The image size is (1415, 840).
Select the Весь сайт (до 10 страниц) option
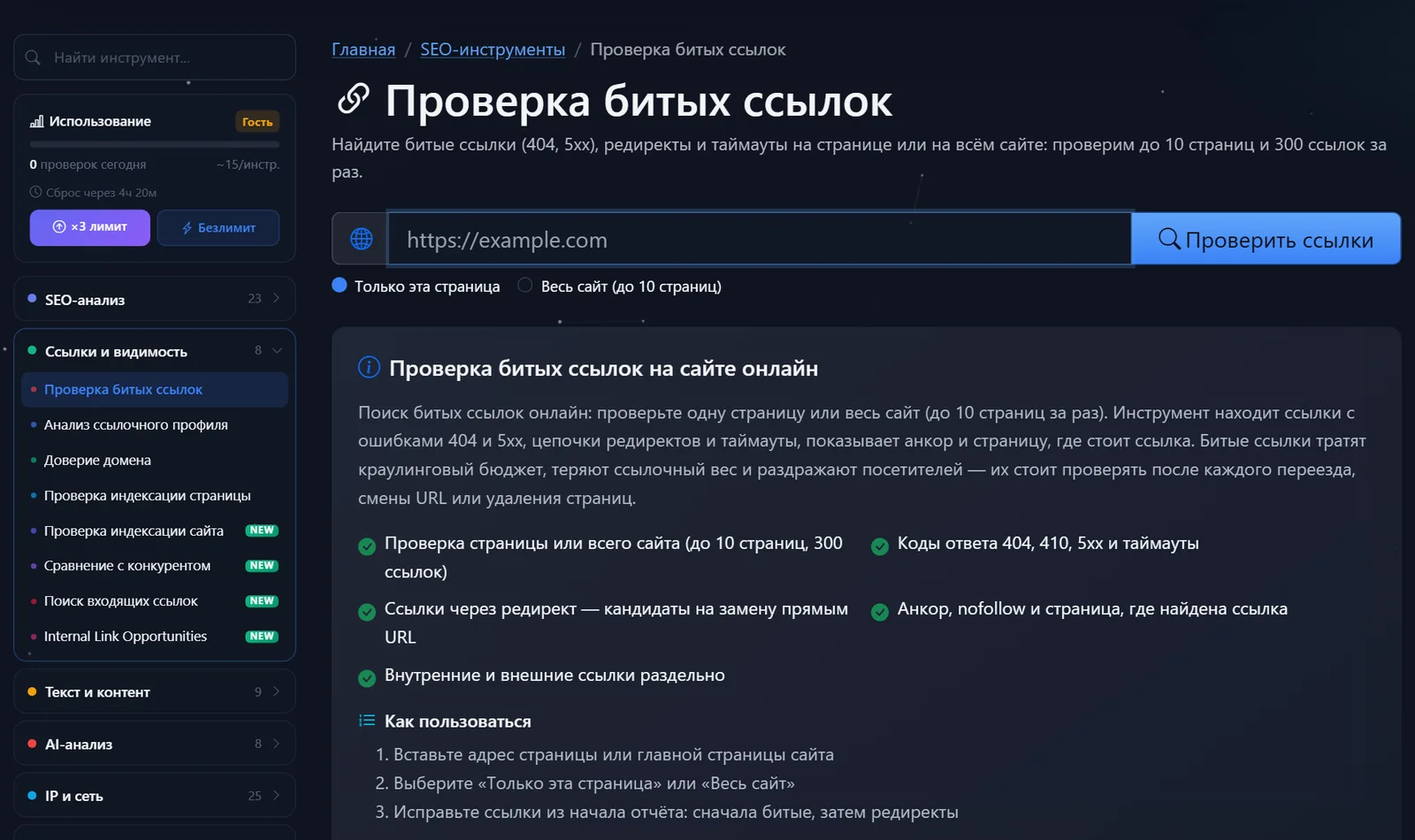pyautogui.click(x=525, y=285)
